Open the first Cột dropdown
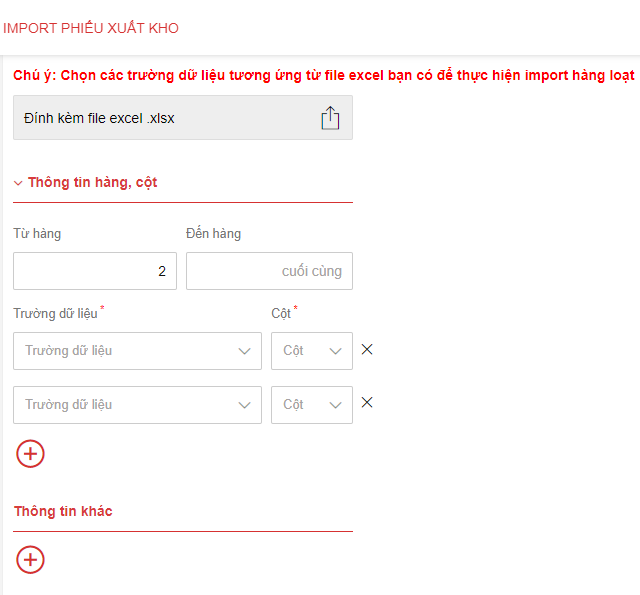This screenshot has width=640, height=595. 311,351
